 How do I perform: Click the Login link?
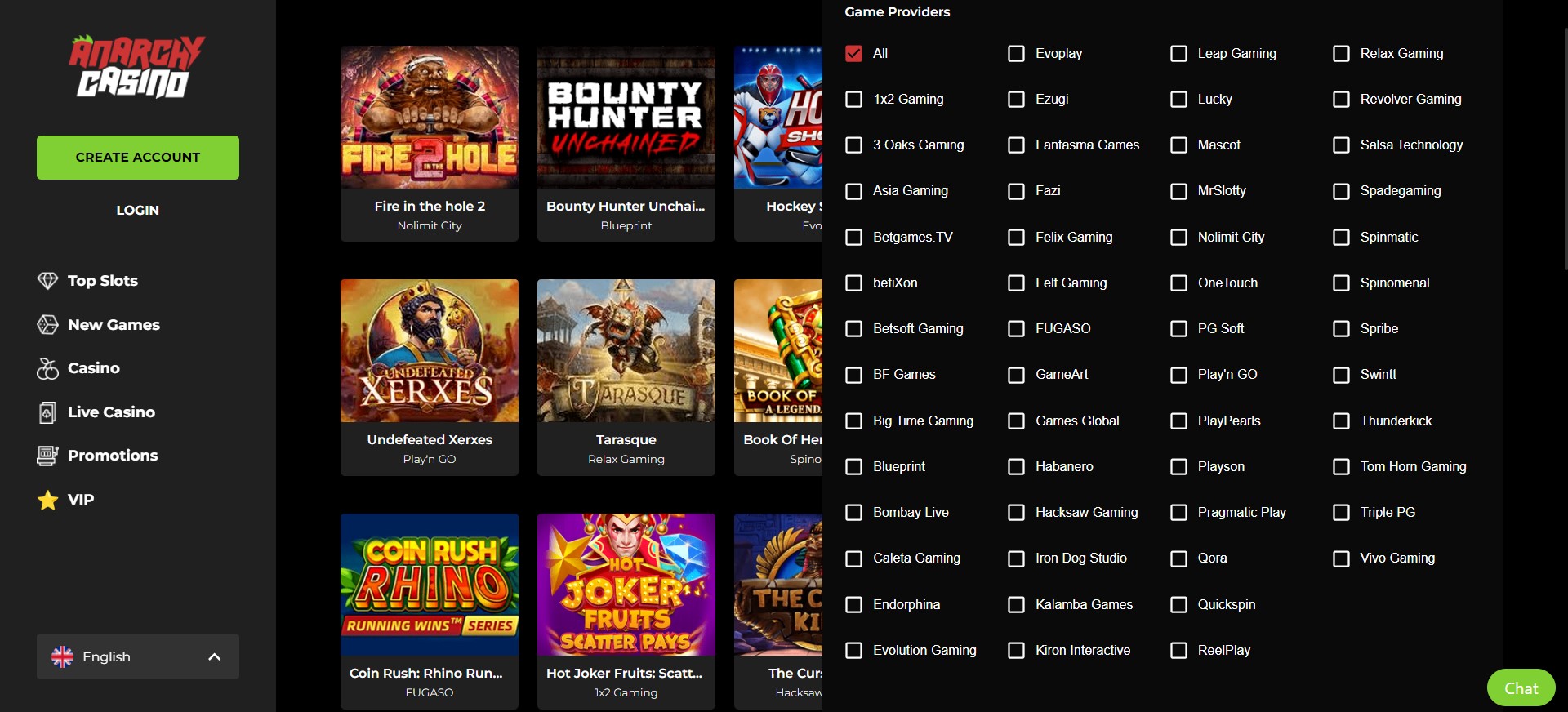tap(138, 210)
